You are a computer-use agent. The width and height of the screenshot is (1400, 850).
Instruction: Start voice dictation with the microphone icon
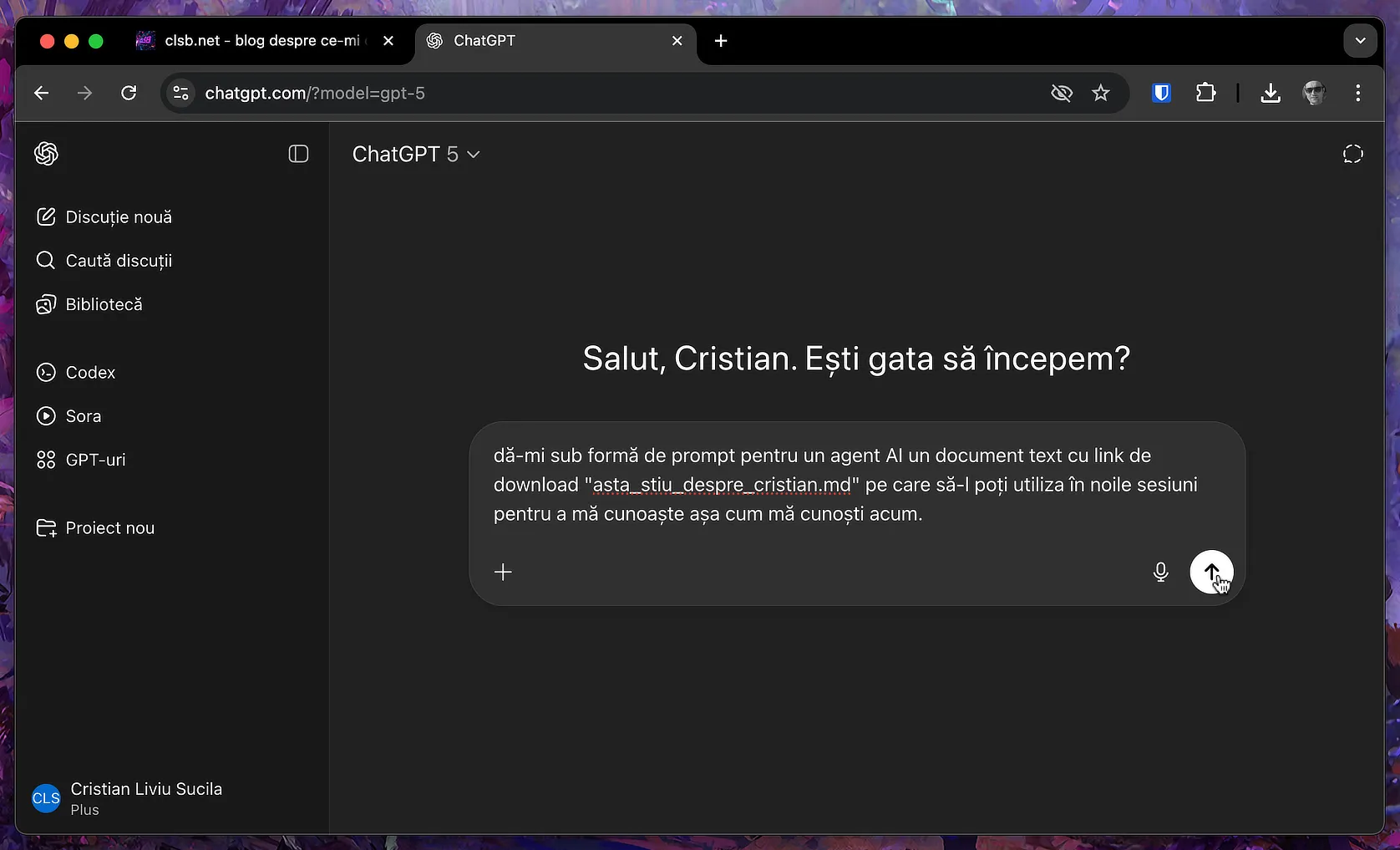click(1160, 573)
